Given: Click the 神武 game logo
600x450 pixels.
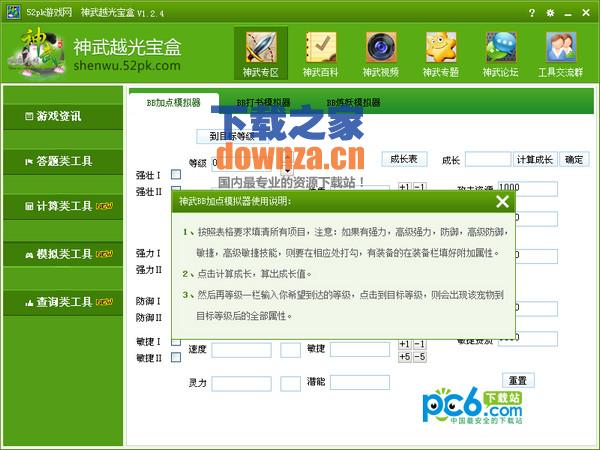Looking at the screenshot, I should [x=37, y=52].
